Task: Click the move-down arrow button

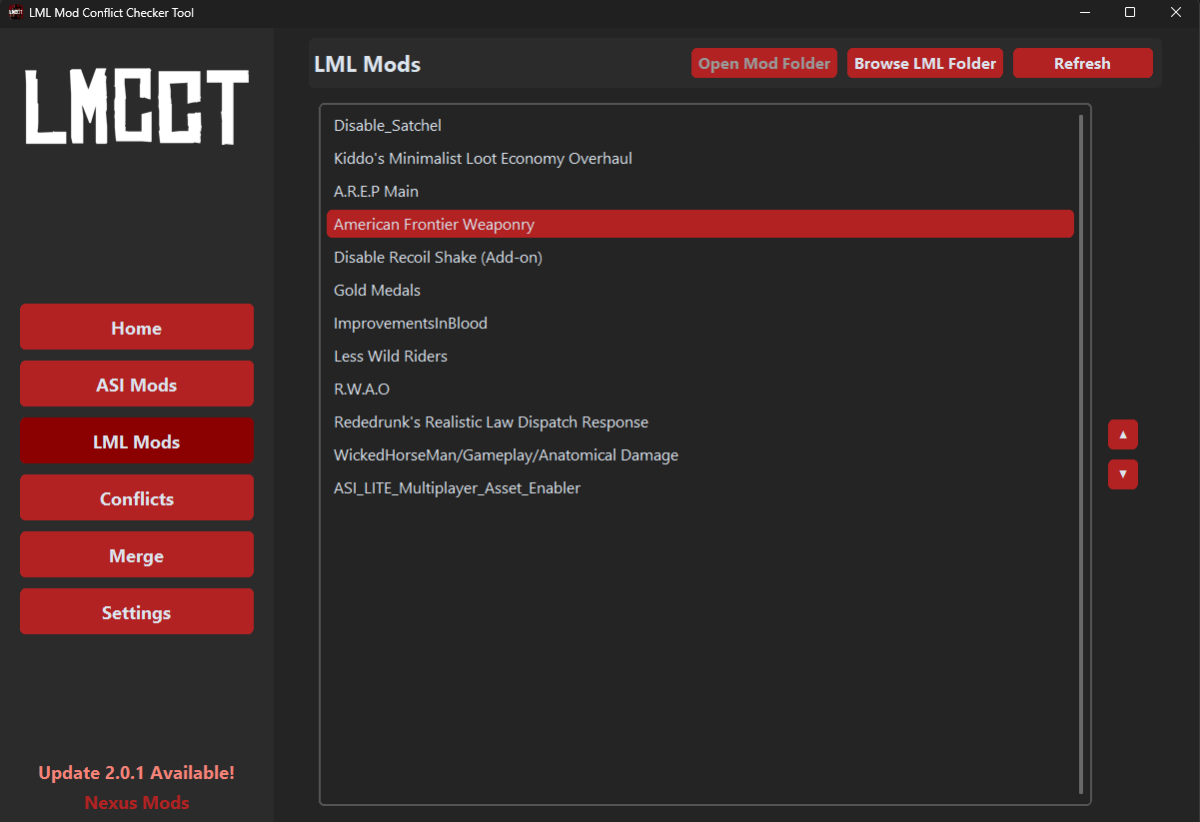Action: [1122, 474]
